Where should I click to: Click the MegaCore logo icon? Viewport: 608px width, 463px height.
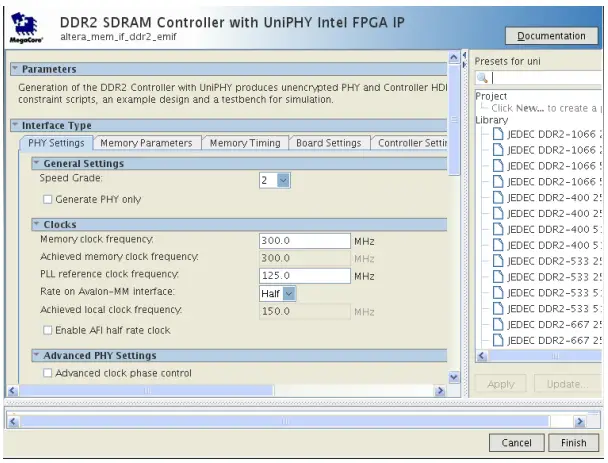(26, 28)
